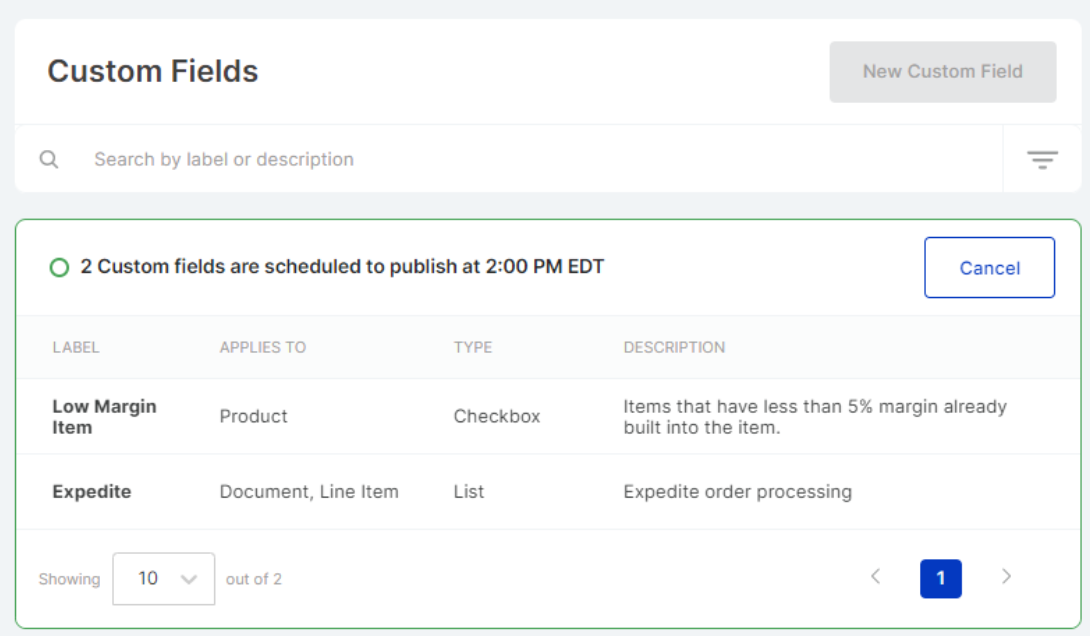Click the Document, Line Item cell
The width and height of the screenshot is (1090, 636).
point(309,492)
